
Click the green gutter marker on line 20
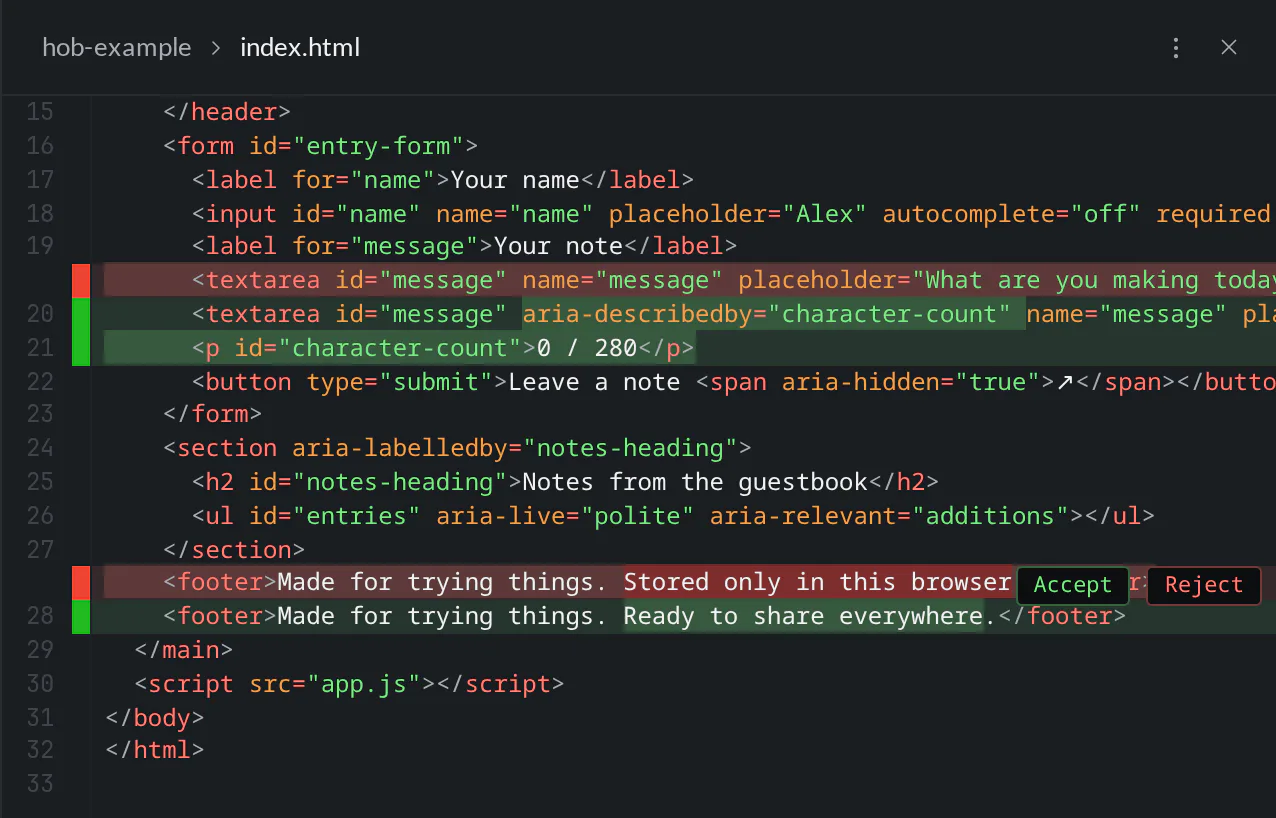(x=81, y=315)
